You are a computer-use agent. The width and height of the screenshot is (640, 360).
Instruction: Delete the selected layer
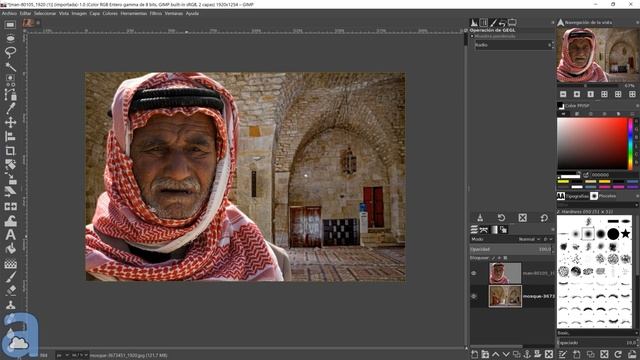[549, 354]
